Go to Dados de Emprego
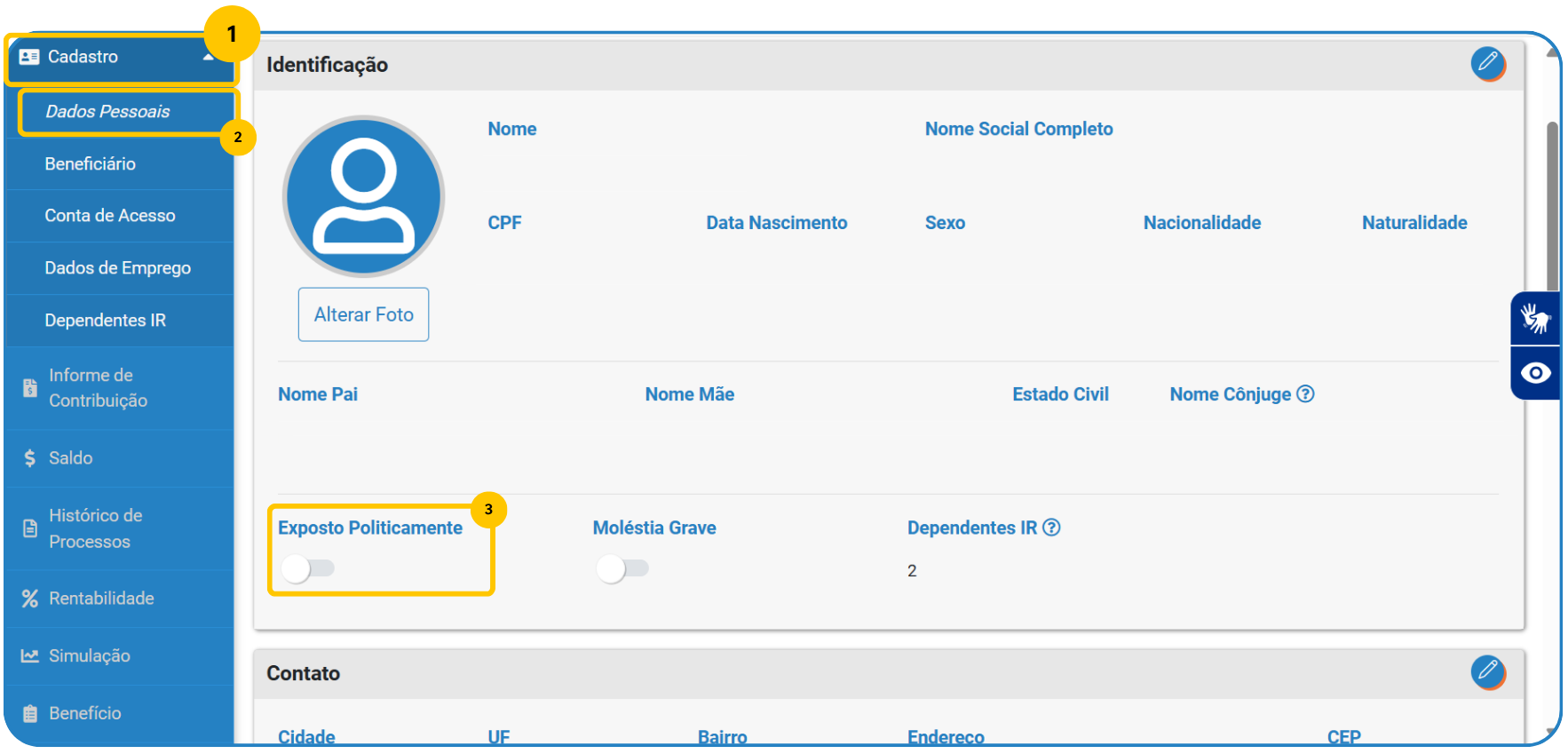This screenshot has height=754, width=1568. 118,268
